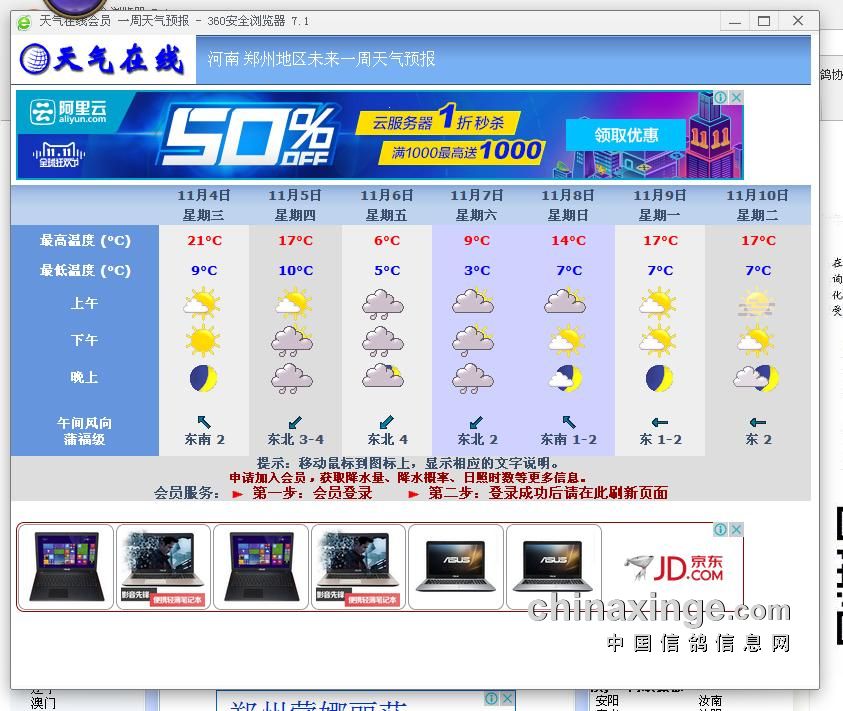Click the Nov 9 east wind arrow
The width and height of the screenshot is (843, 711).
(660, 422)
